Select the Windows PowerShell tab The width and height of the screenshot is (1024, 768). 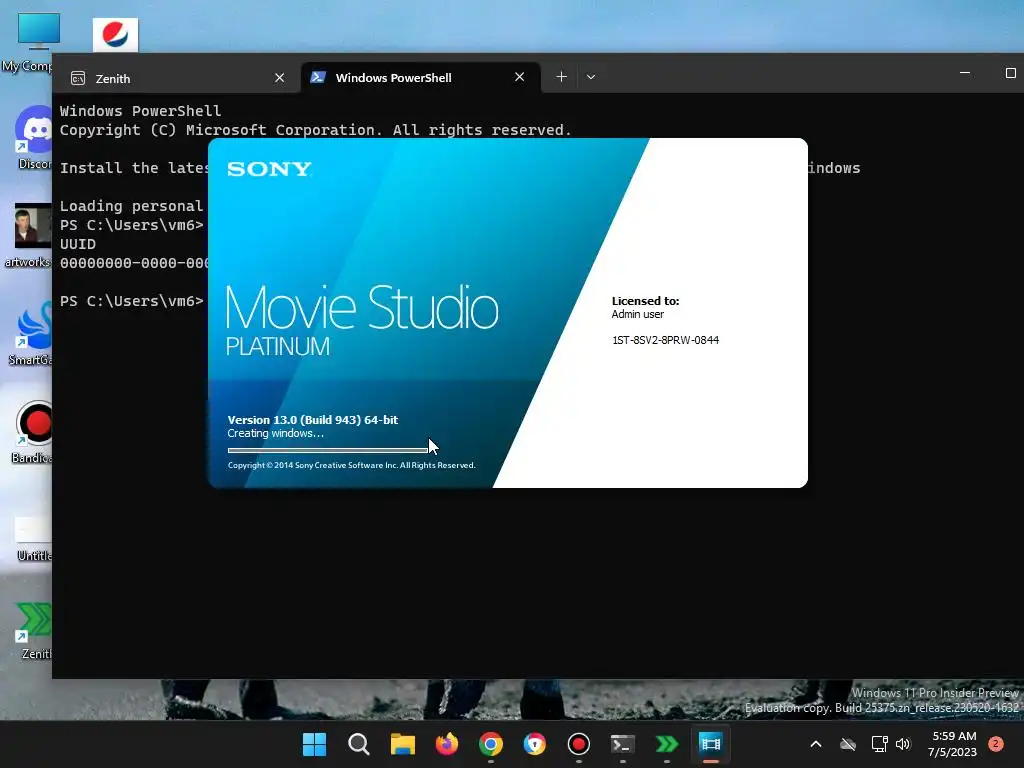coord(421,78)
